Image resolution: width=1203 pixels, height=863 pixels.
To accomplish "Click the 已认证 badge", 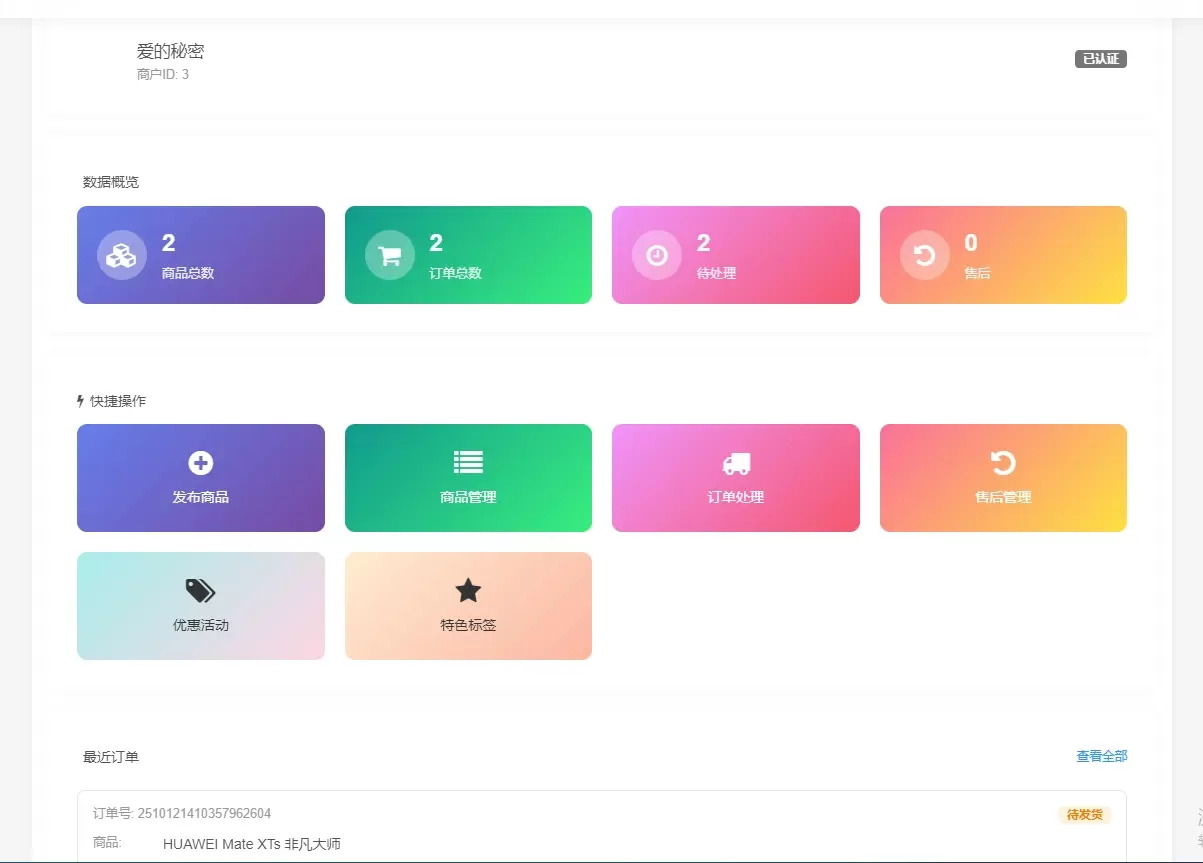I will pos(1101,59).
